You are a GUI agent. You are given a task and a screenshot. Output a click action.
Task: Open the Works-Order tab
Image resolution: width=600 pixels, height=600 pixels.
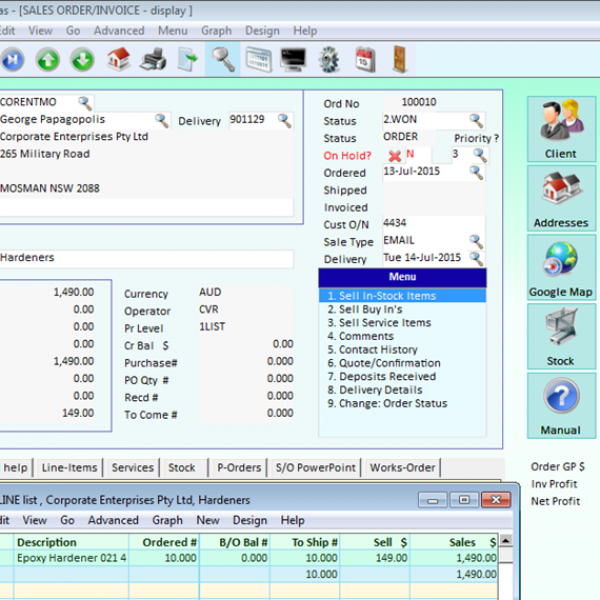tap(403, 468)
